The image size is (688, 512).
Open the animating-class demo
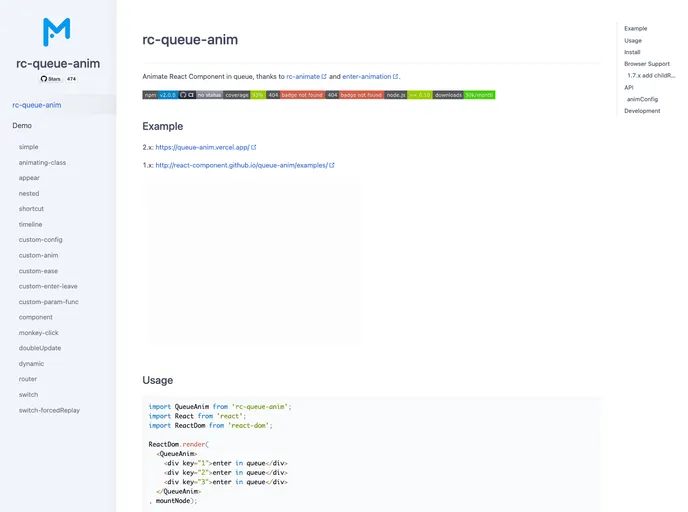point(42,162)
